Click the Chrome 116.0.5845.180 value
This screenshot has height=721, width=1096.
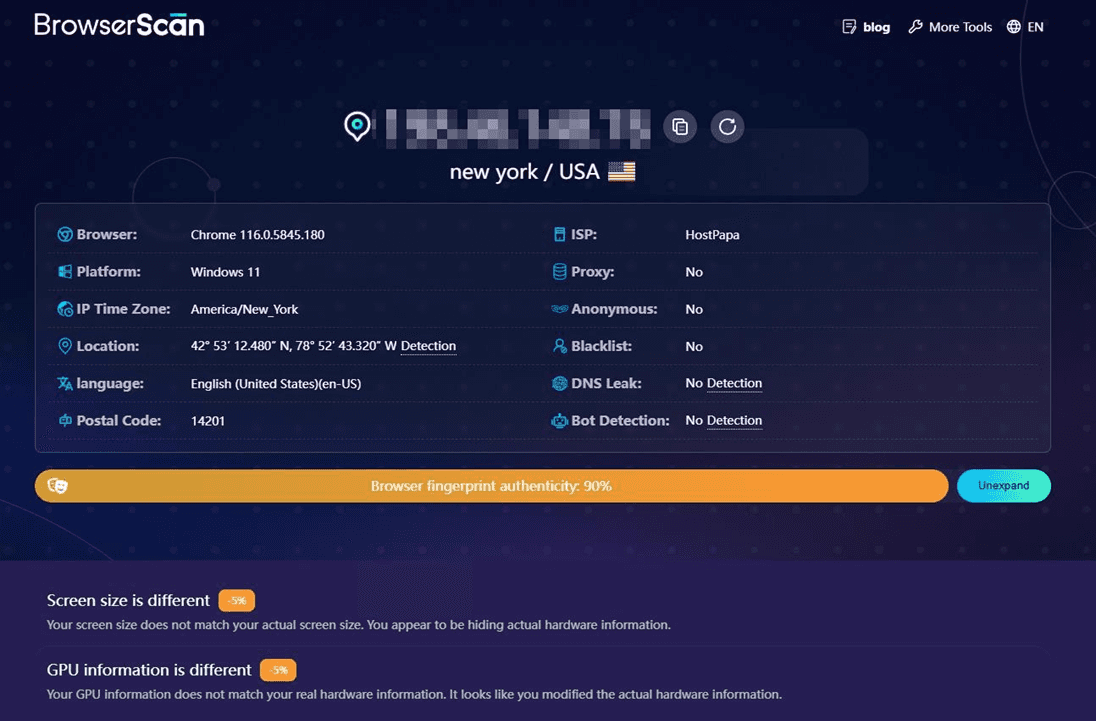(x=257, y=235)
